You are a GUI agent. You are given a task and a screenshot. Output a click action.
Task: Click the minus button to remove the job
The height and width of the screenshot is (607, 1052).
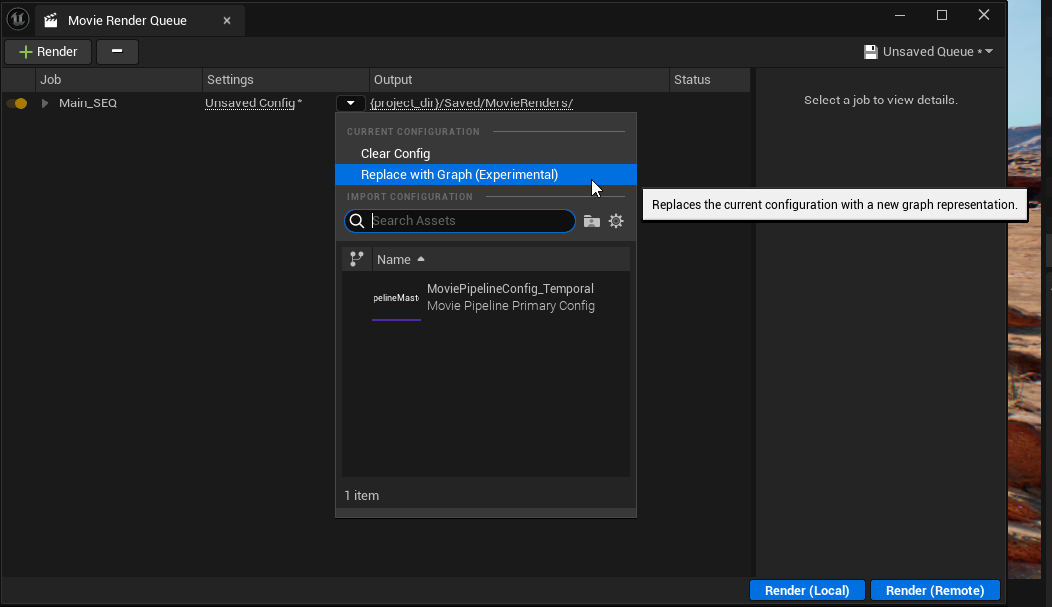[117, 52]
